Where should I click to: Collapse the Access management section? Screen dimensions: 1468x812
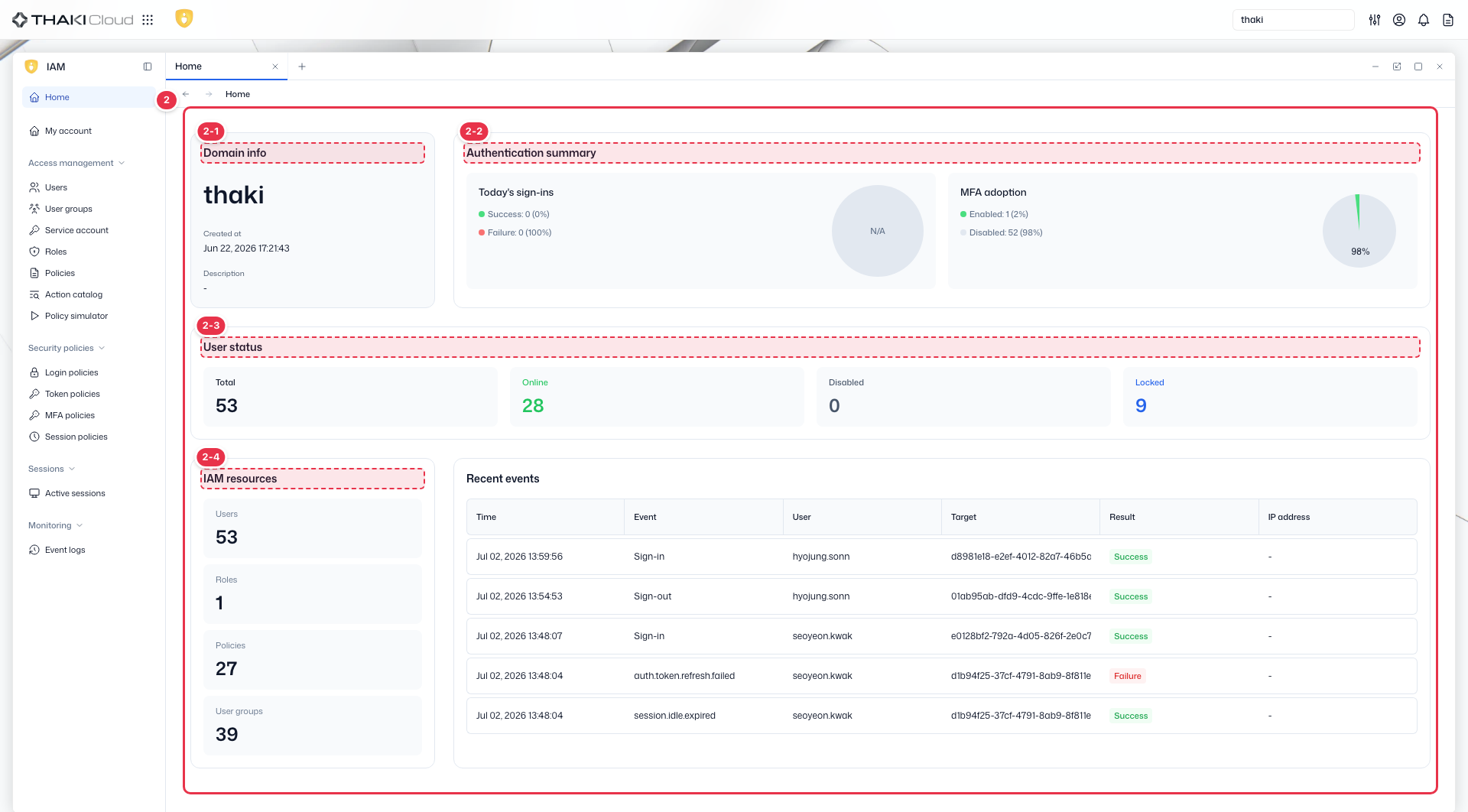coord(76,163)
